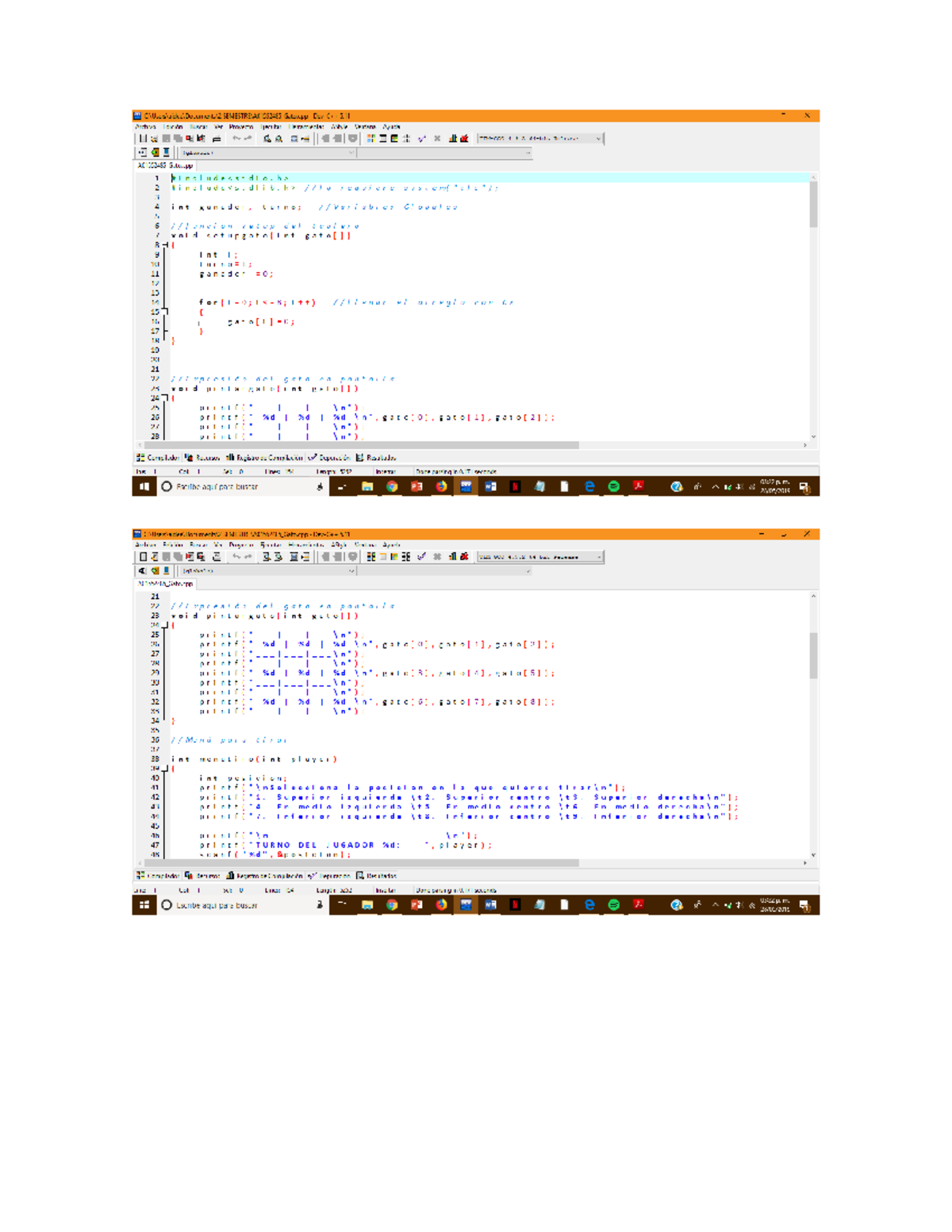The image size is (952, 1232).
Task: Open Spotify from the bottom window's taskbar
Action: [613, 904]
